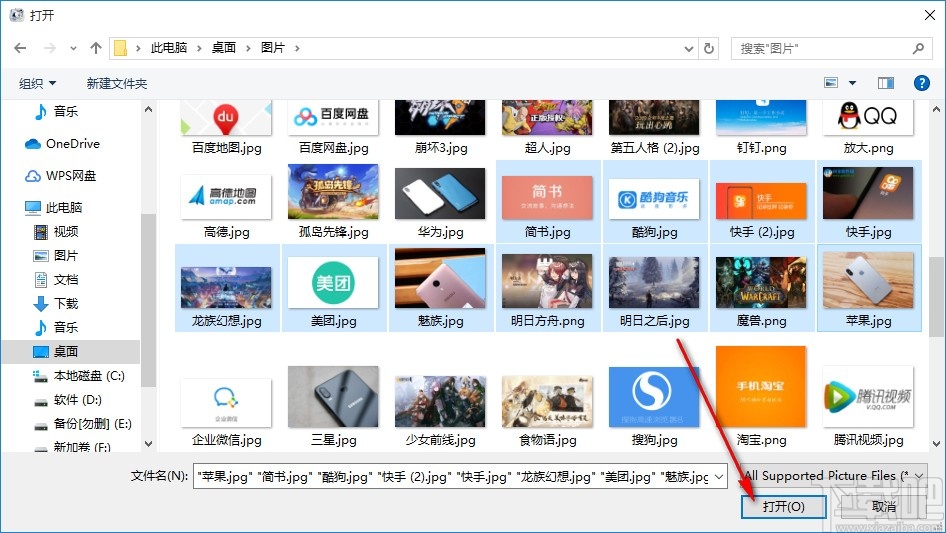Open 文档 folder in navigation pane
946x533 pixels.
56,279
